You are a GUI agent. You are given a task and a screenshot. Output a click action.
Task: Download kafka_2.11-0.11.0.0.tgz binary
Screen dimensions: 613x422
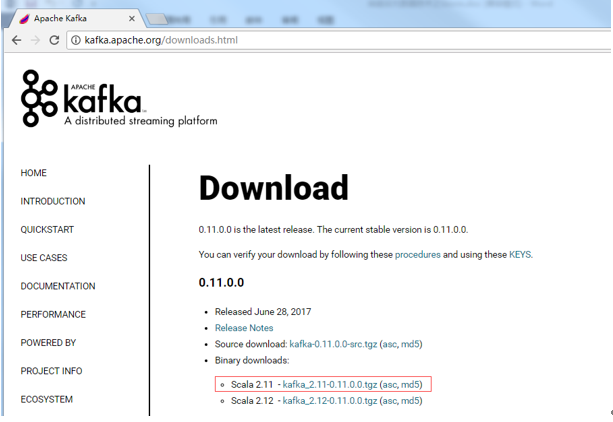click(330, 384)
